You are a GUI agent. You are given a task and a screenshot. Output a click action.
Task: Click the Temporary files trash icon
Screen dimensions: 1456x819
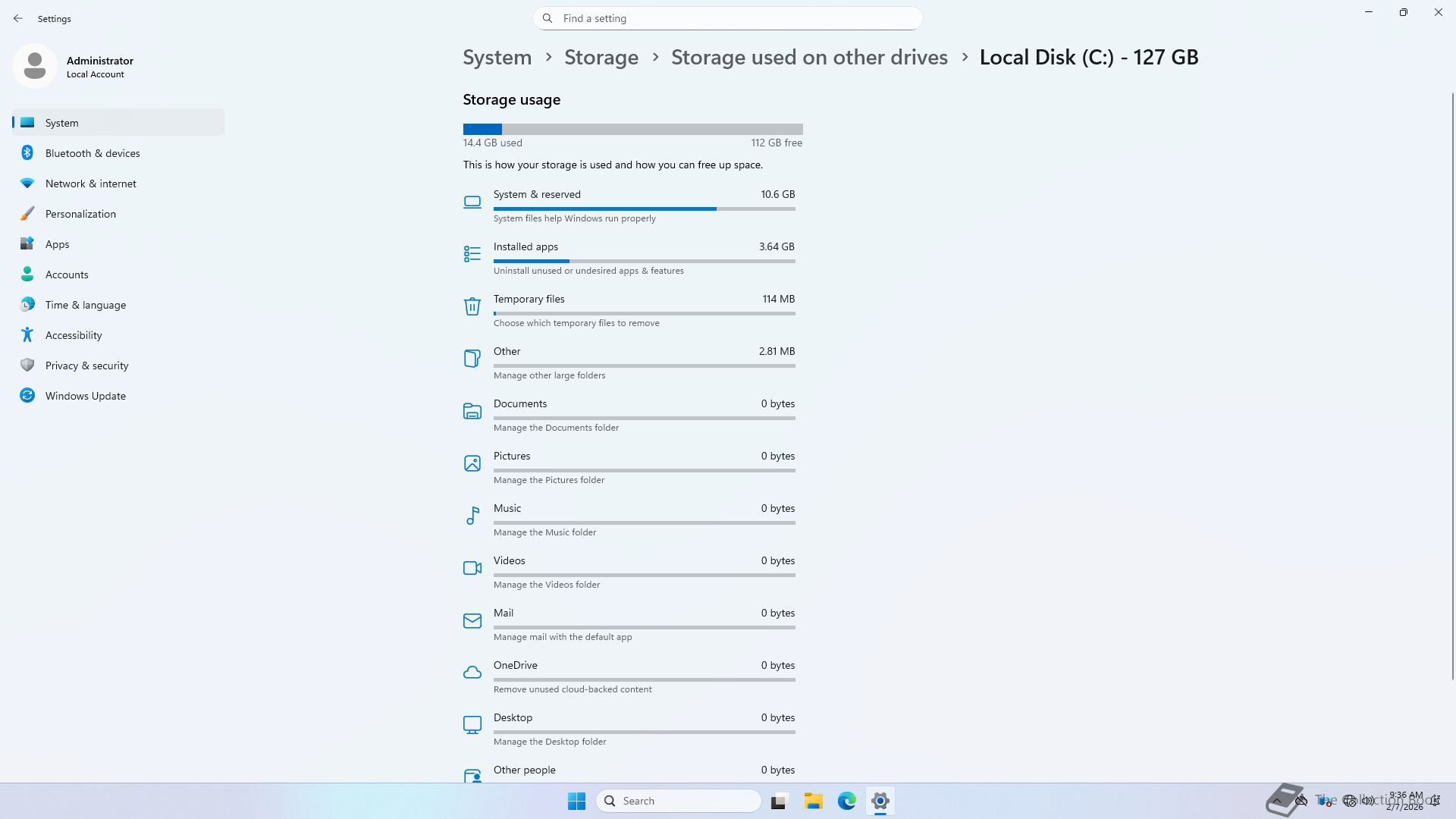point(472,306)
